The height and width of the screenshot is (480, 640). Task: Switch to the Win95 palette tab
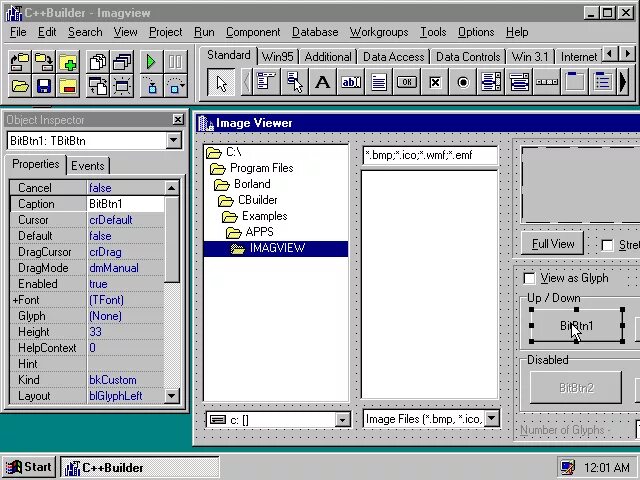coord(278,57)
